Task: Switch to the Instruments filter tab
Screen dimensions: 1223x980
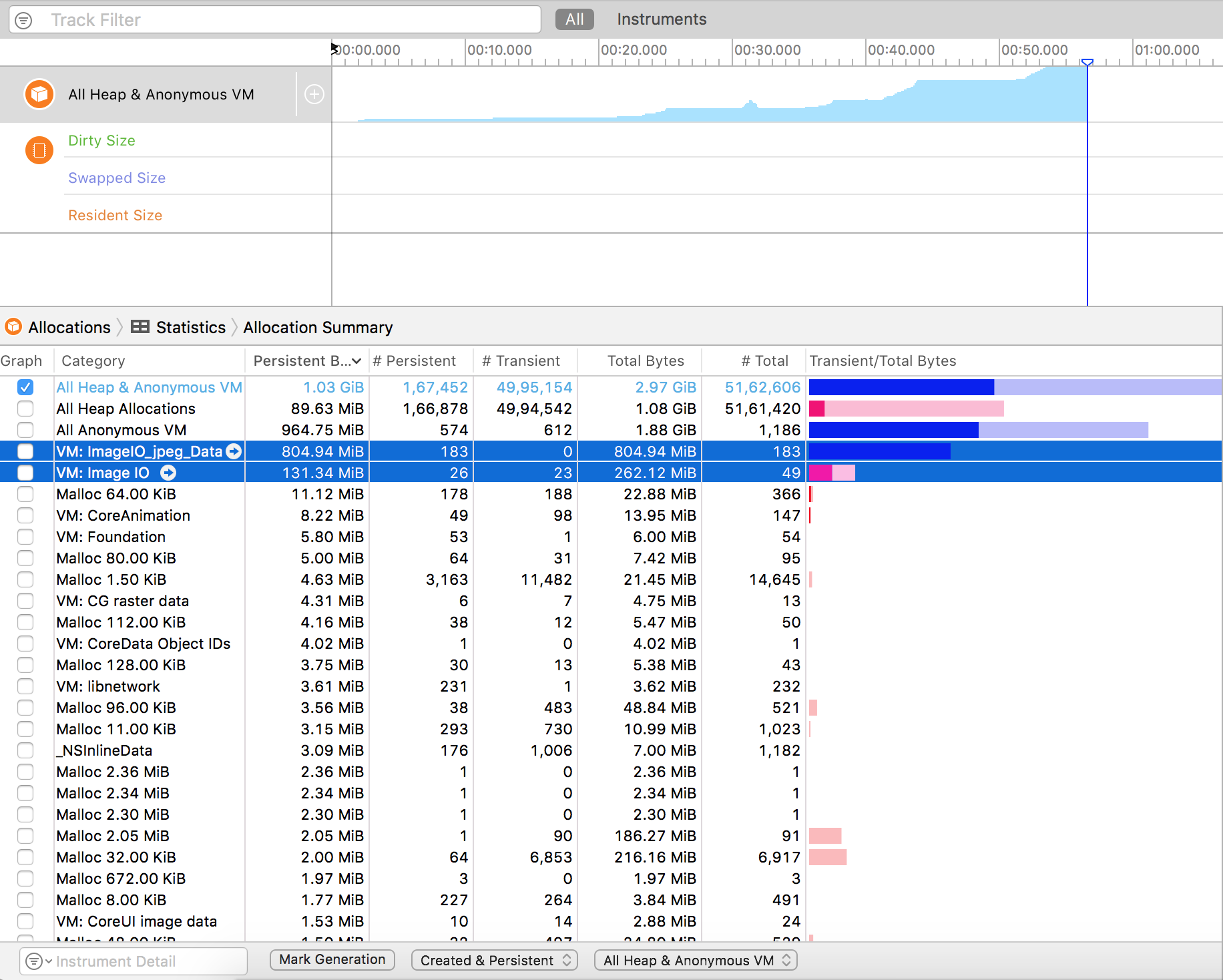Action: point(662,19)
